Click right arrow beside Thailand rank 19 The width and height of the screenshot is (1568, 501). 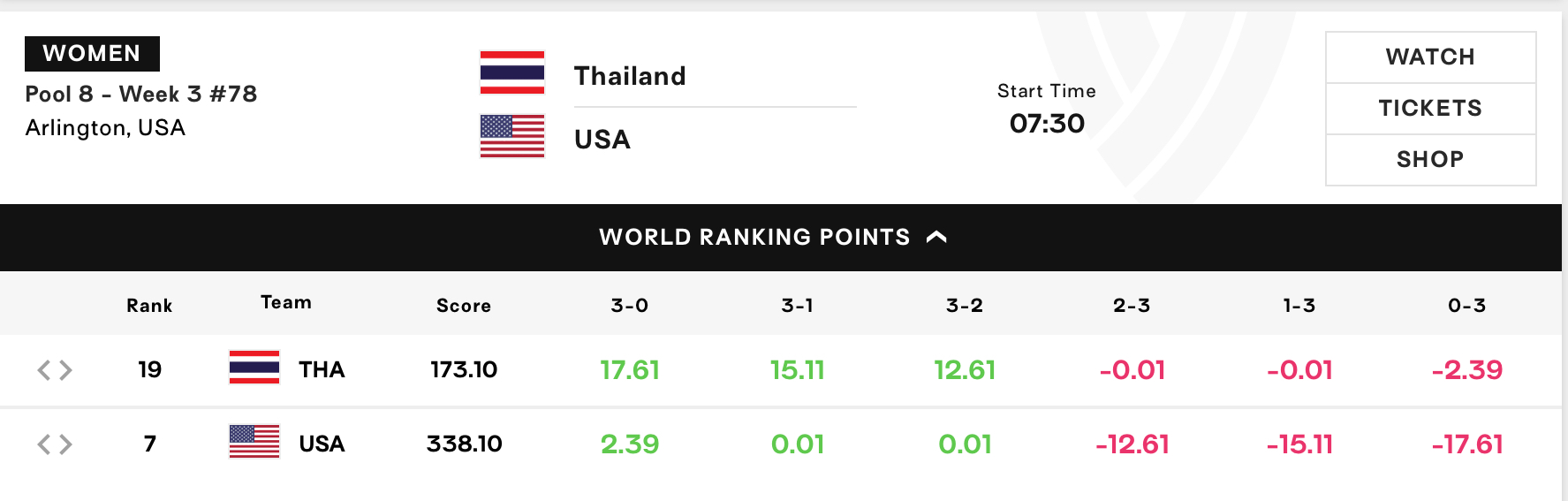coord(65,370)
